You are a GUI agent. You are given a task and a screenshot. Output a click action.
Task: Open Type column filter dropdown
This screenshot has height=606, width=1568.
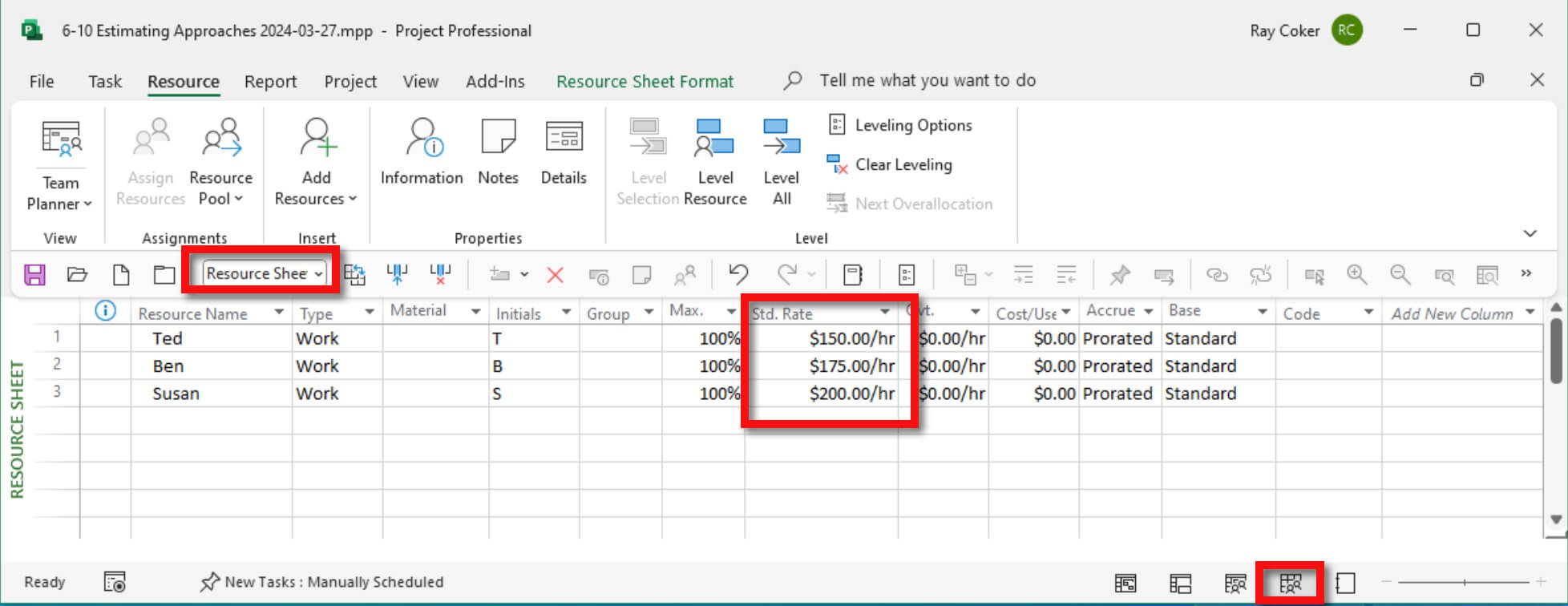tap(370, 313)
